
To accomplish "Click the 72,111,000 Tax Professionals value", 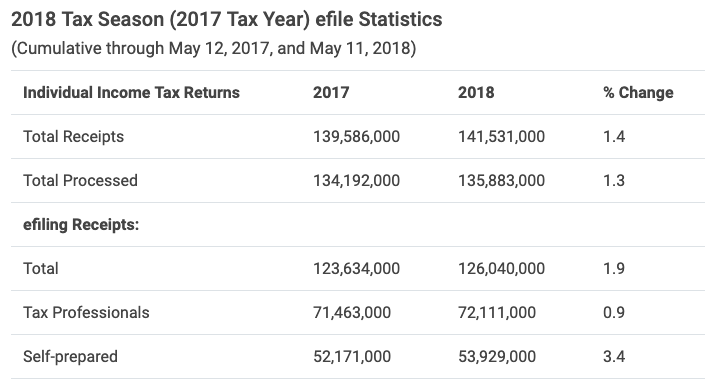I will (x=497, y=313).
